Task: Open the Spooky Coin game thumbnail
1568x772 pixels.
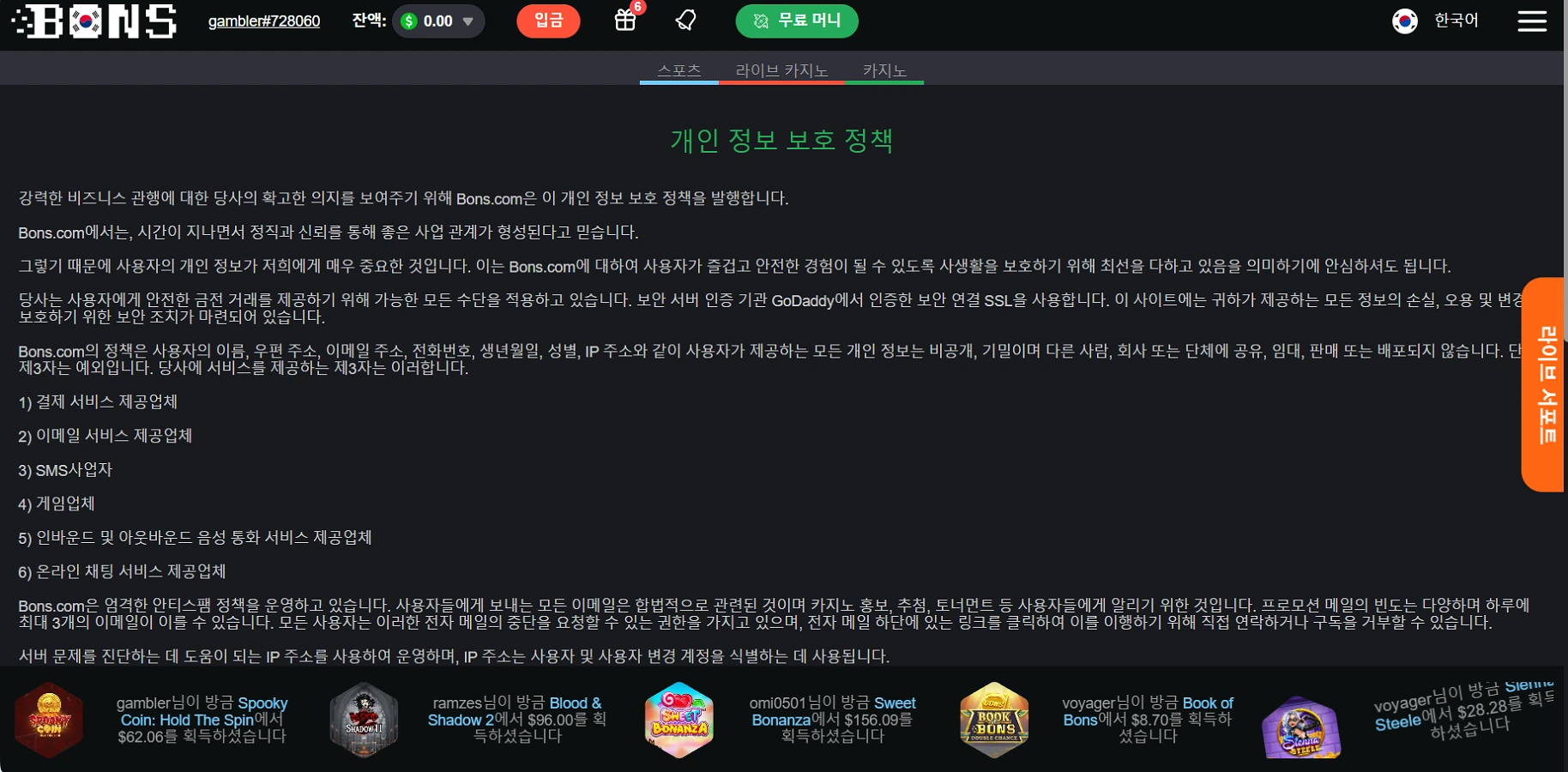Action: [49, 720]
